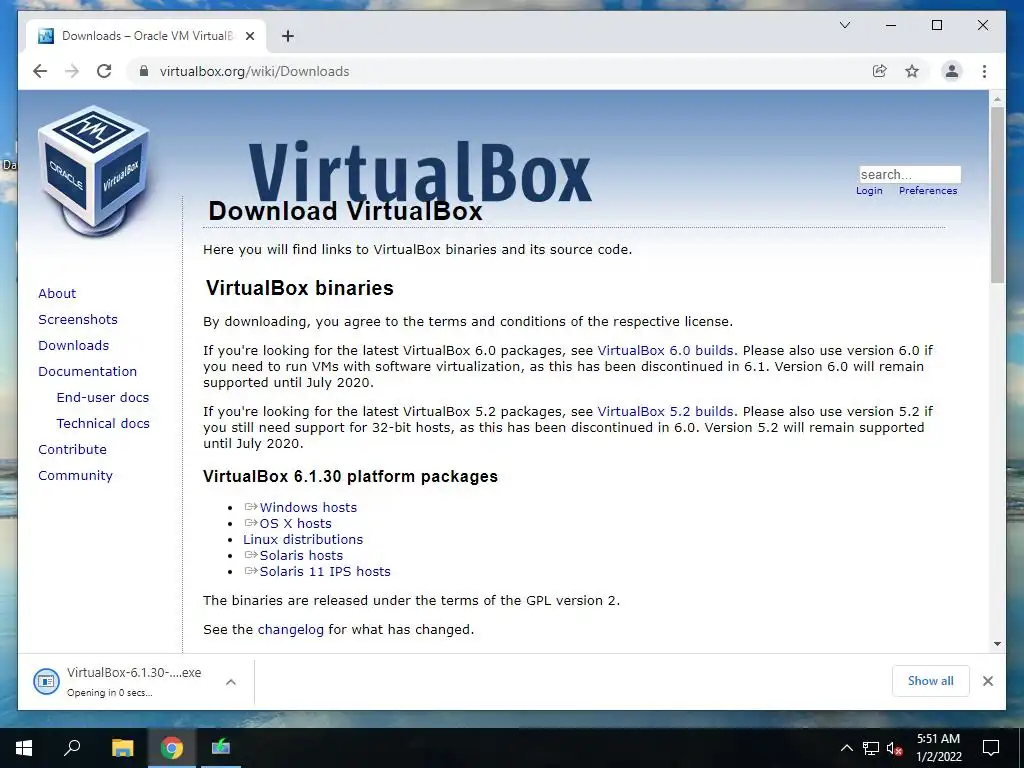Click the Login link

click(x=869, y=190)
